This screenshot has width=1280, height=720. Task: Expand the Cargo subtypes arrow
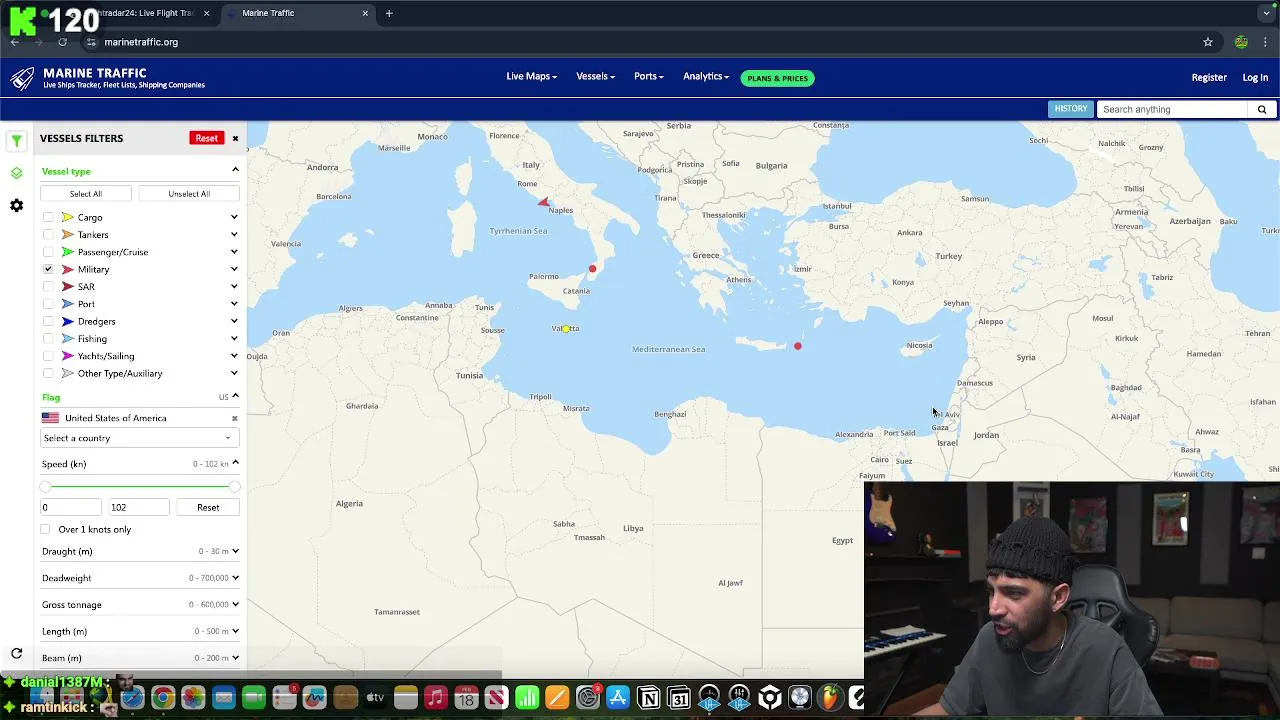click(x=234, y=217)
